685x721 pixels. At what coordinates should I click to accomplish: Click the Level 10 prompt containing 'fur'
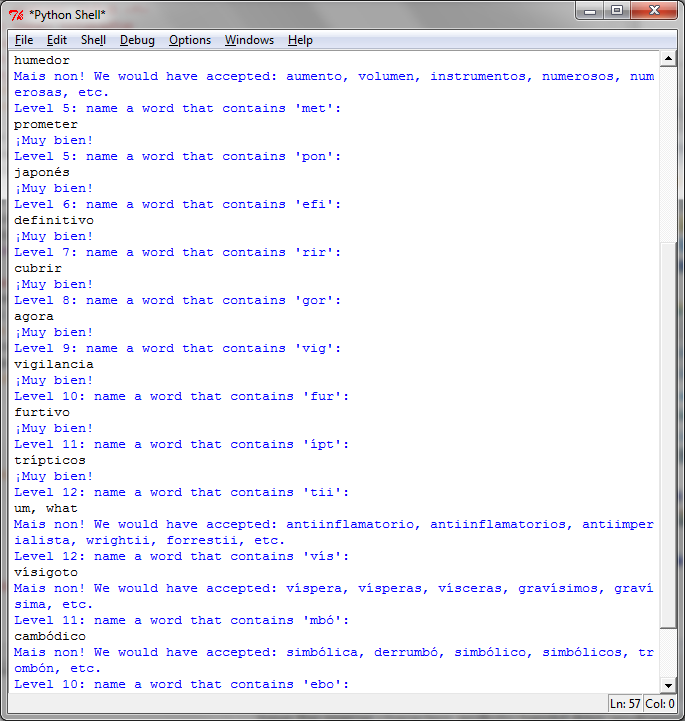[182, 396]
